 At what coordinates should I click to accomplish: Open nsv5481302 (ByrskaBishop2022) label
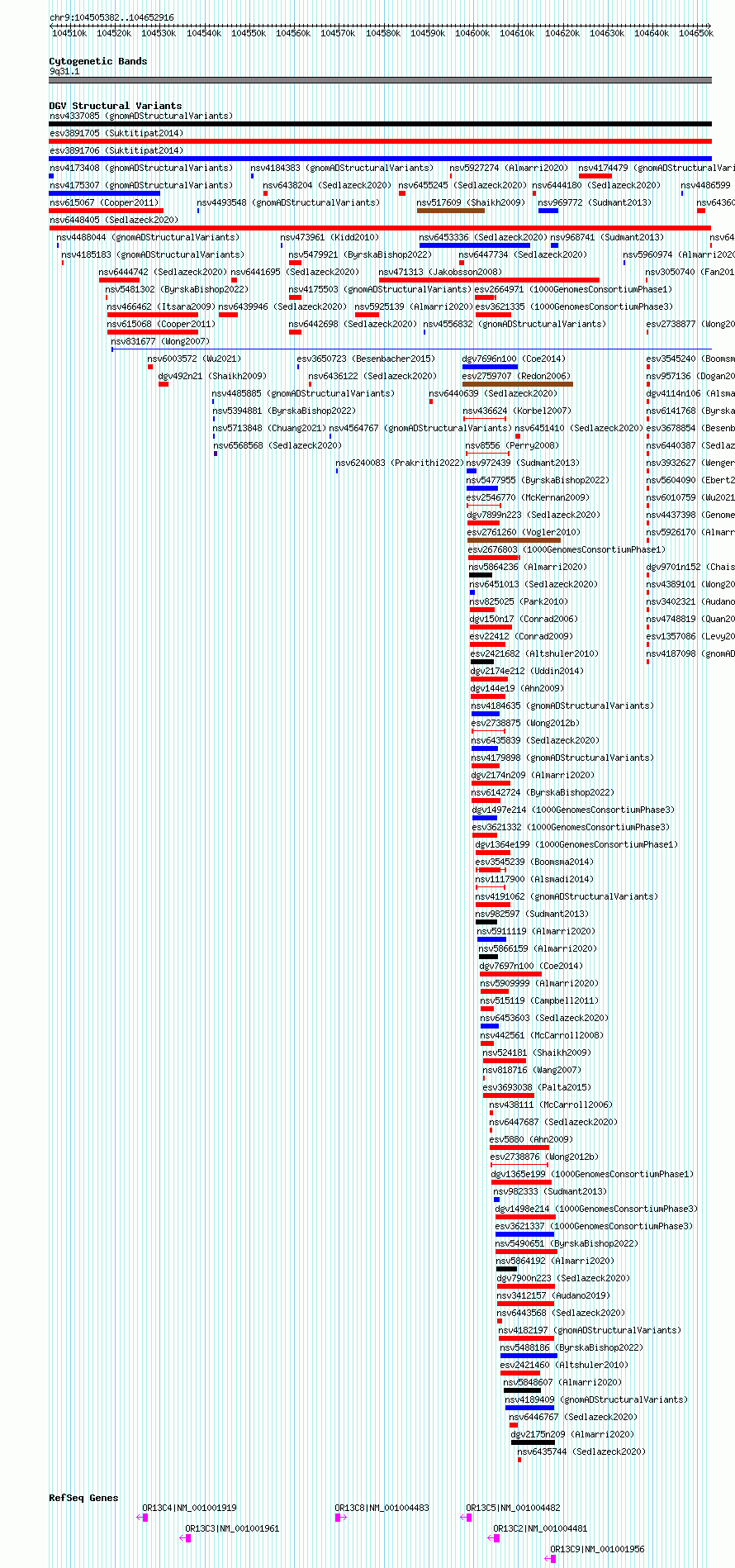(177, 289)
